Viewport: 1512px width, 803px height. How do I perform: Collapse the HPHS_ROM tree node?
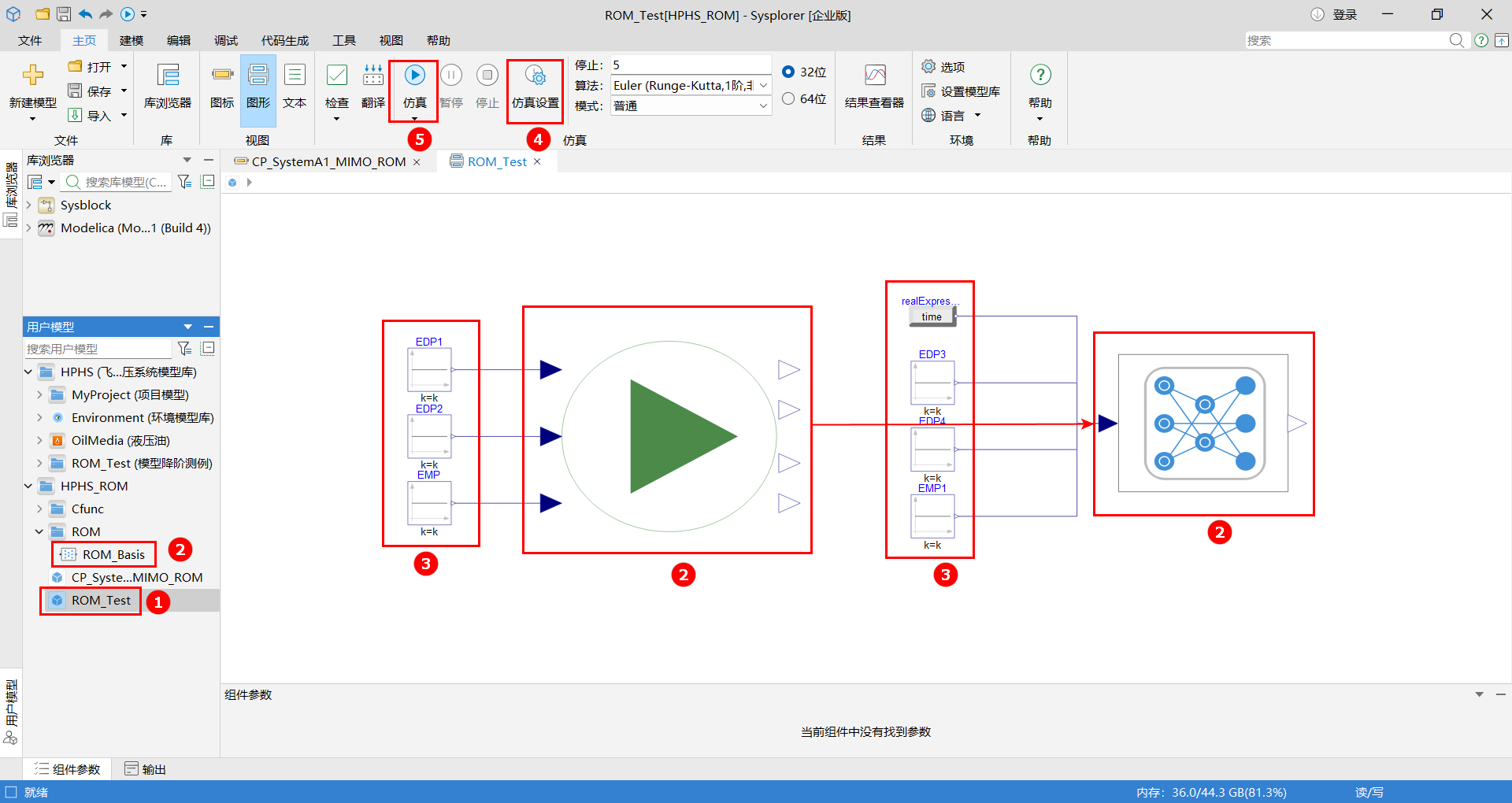pyautogui.click(x=28, y=487)
